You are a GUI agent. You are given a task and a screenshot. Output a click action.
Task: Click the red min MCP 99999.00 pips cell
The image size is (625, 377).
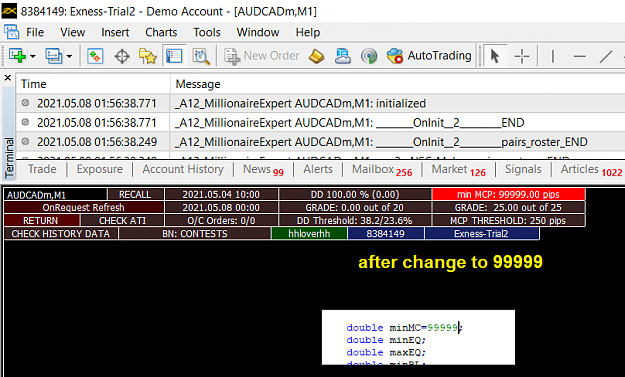point(508,194)
